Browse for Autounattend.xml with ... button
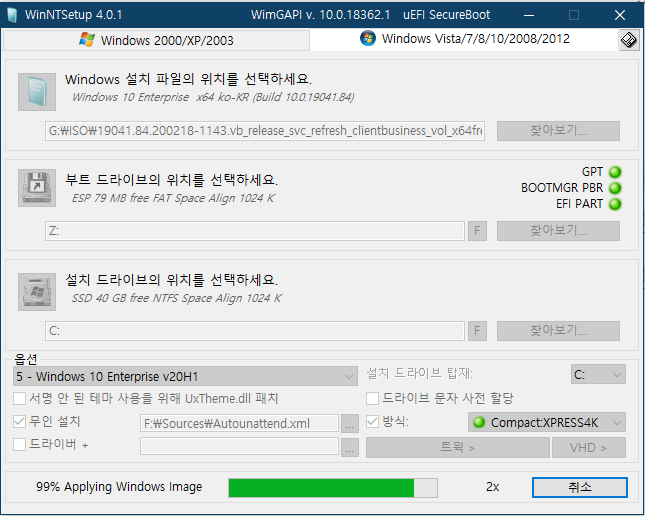 click(350, 424)
